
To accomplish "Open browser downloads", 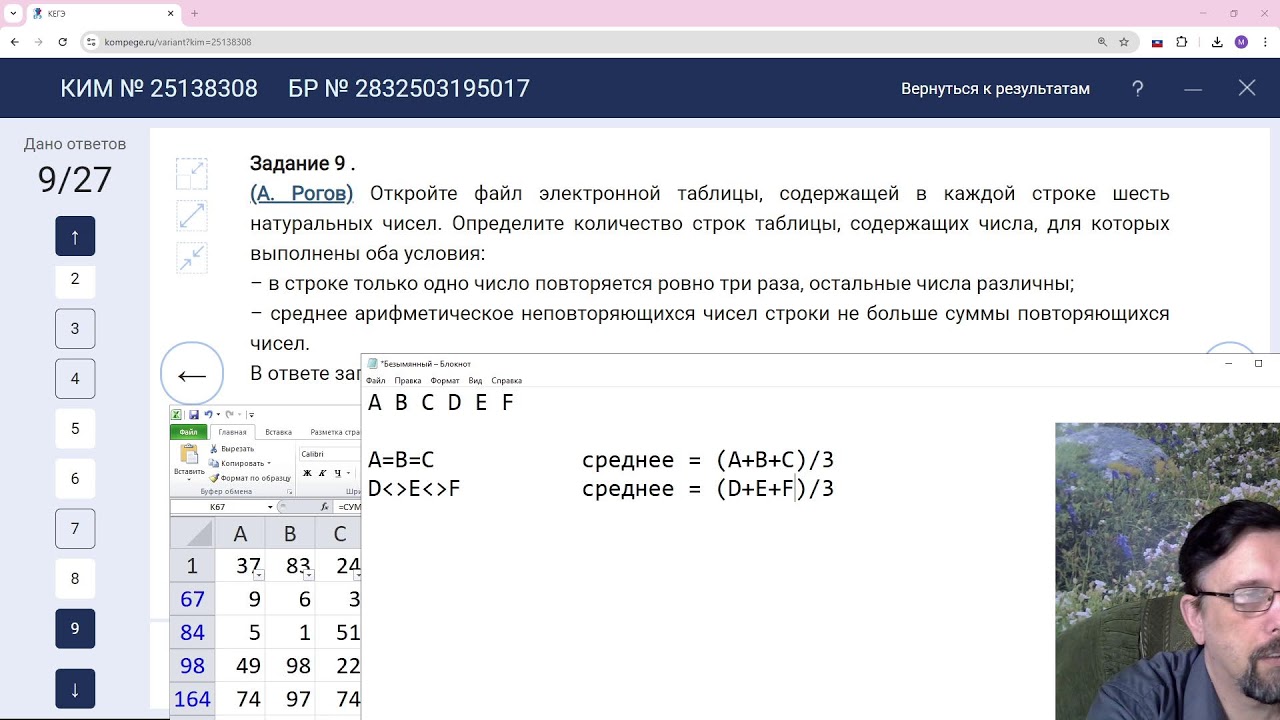I will (x=1217, y=42).
